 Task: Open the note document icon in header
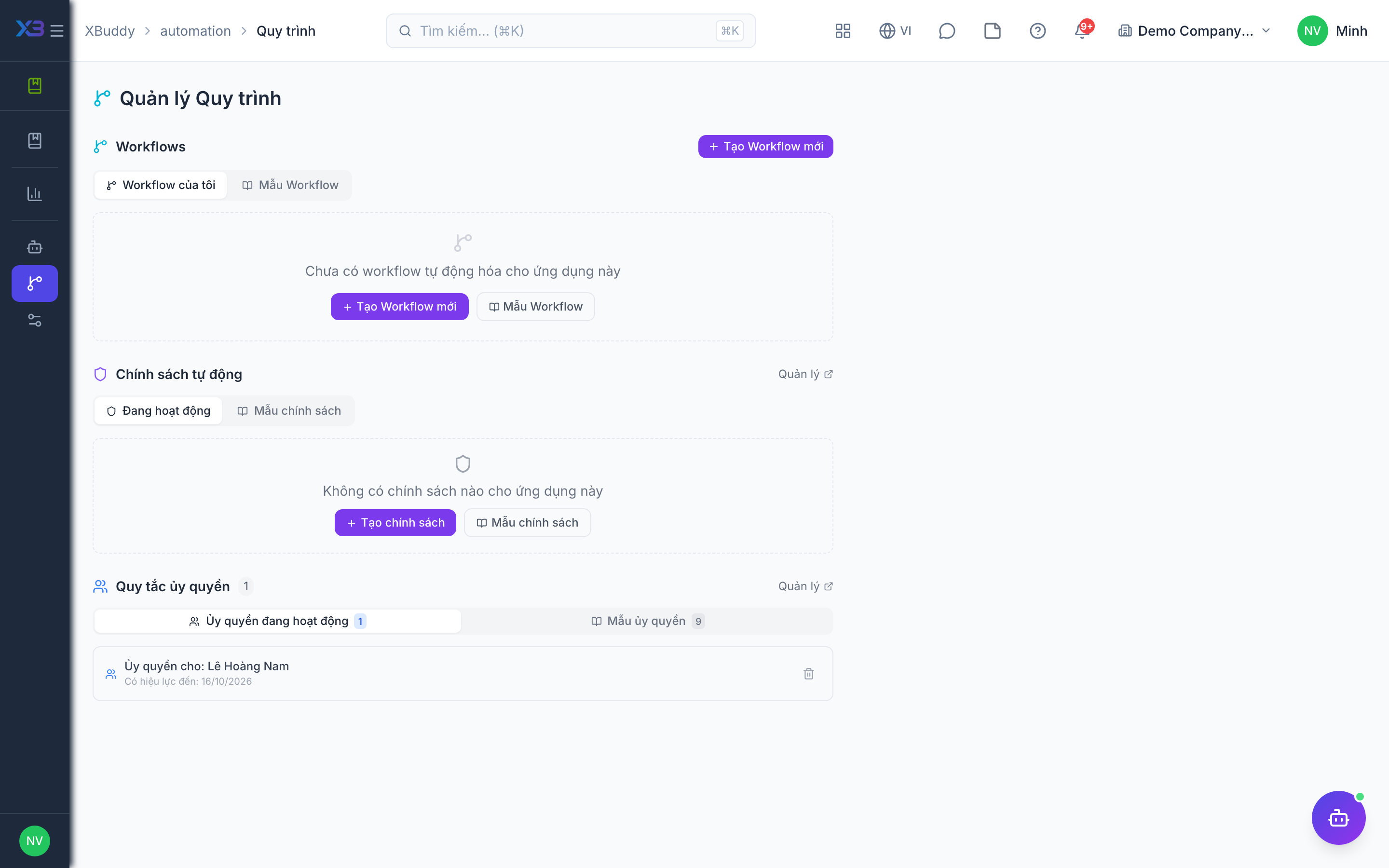993,31
